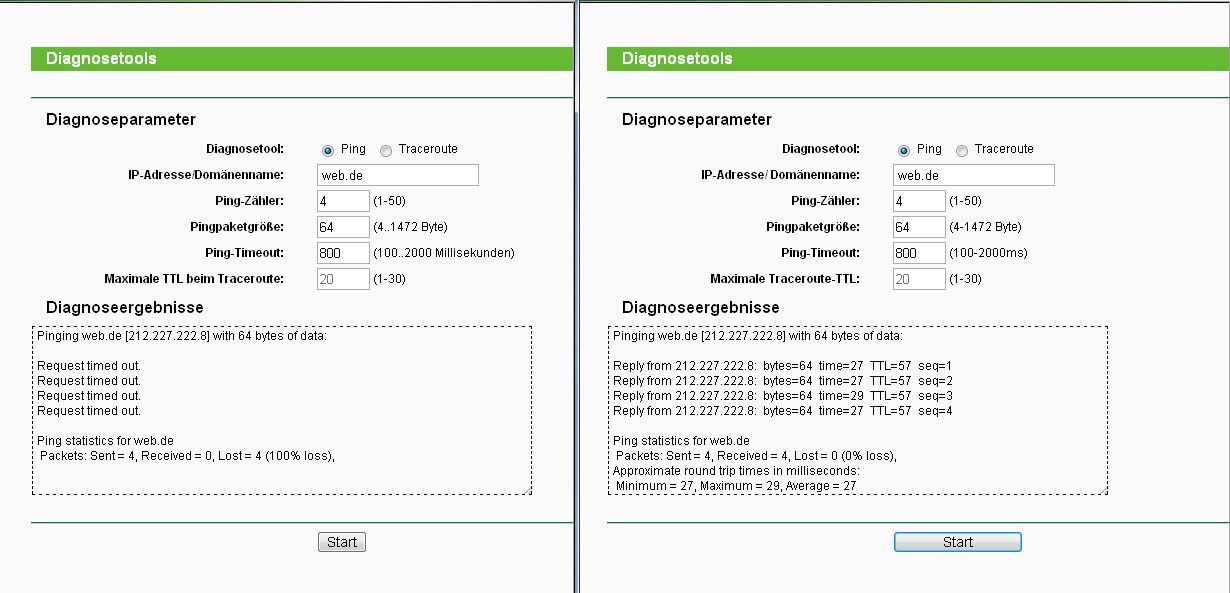This screenshot has width=1230, height=593.
Task: Focus the right panel Ping-Zähler input
Action: (919, 201)
